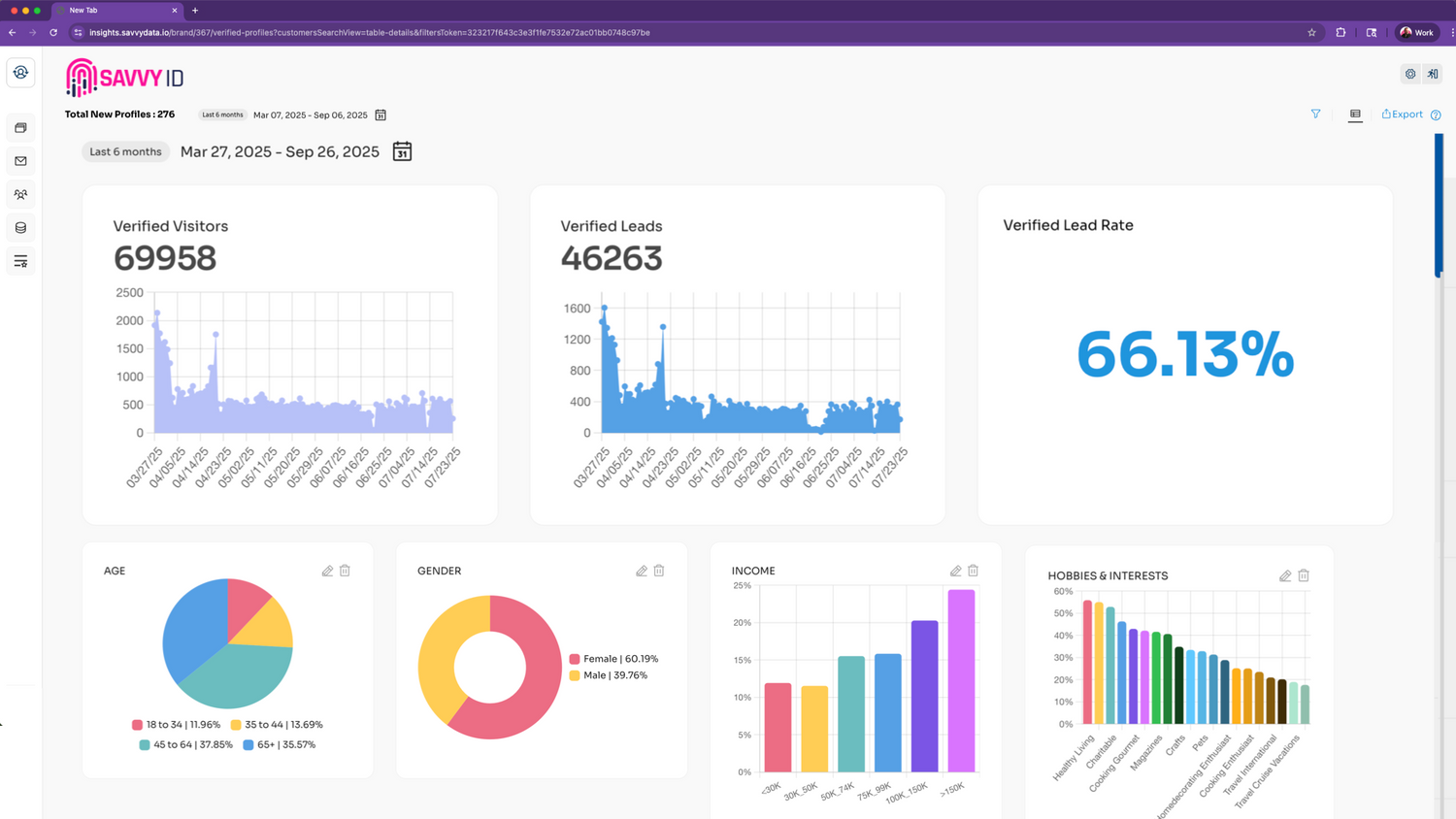Switch to the table view tab
This screenshot has width=1456, height=819.
[x=1355, y=115]
